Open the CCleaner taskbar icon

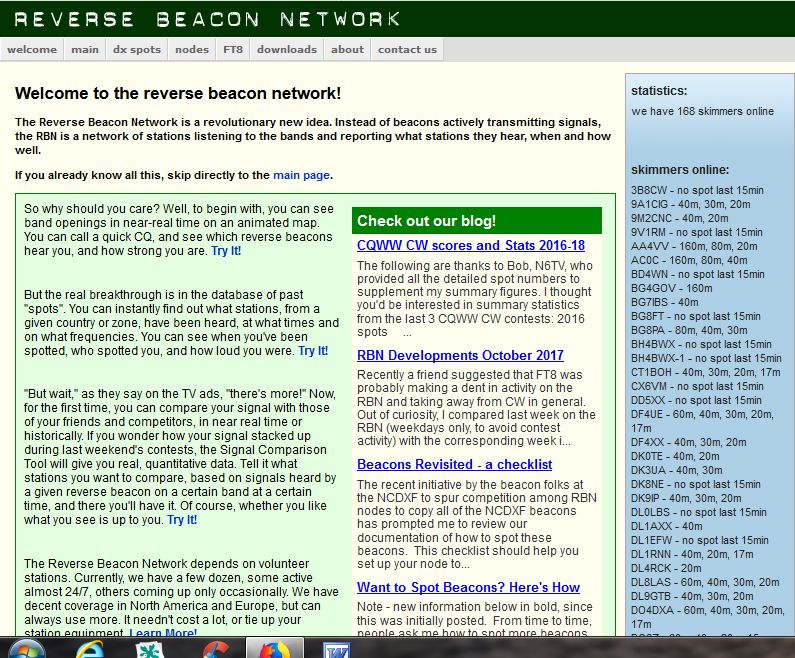(216, 649)
